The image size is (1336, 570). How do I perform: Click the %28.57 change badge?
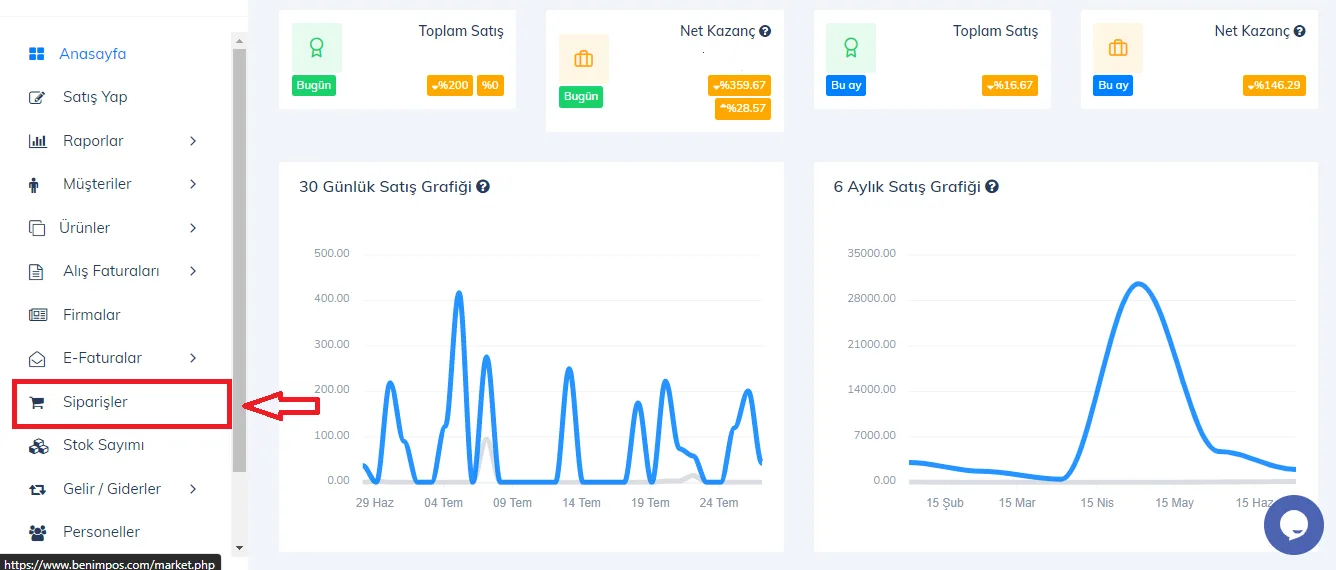(x=743, y=108)
